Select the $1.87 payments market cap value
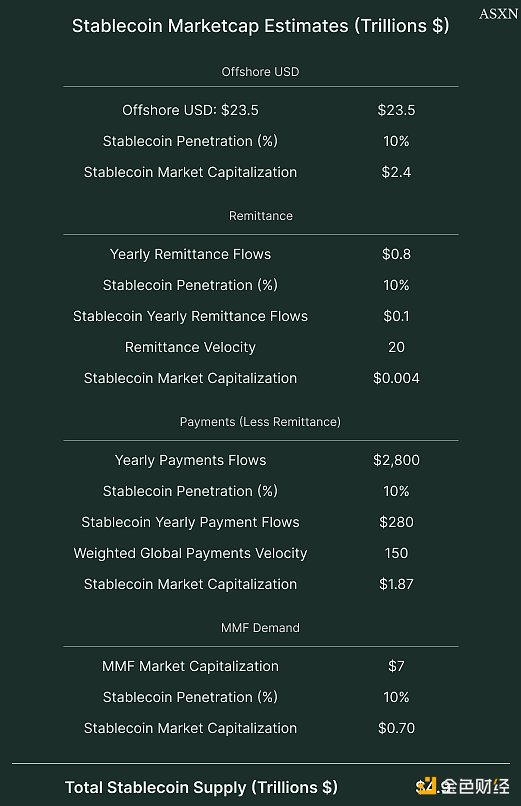Image resolution: width=521 pixels, height=806 pixels. [x=396, y=584]
